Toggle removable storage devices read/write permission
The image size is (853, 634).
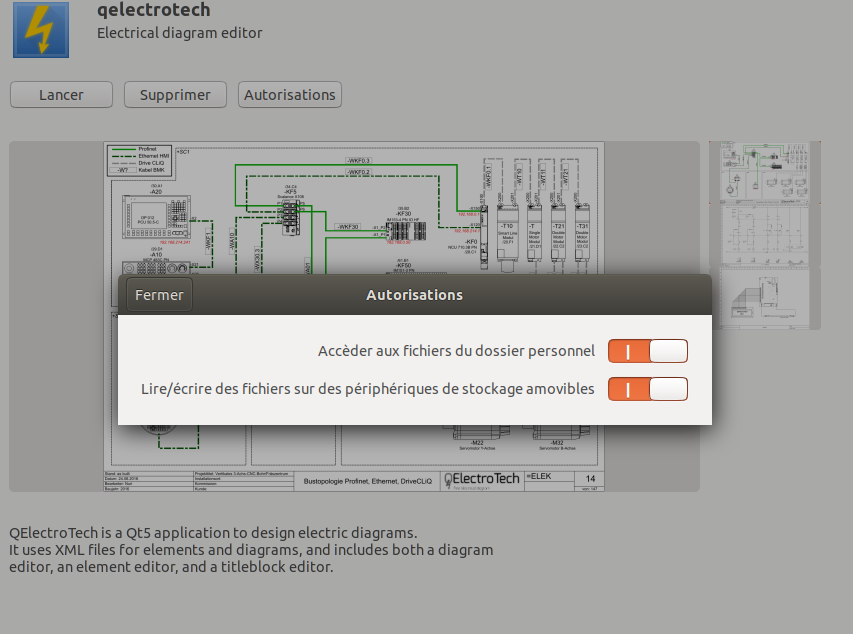click(x=648, y=389)
